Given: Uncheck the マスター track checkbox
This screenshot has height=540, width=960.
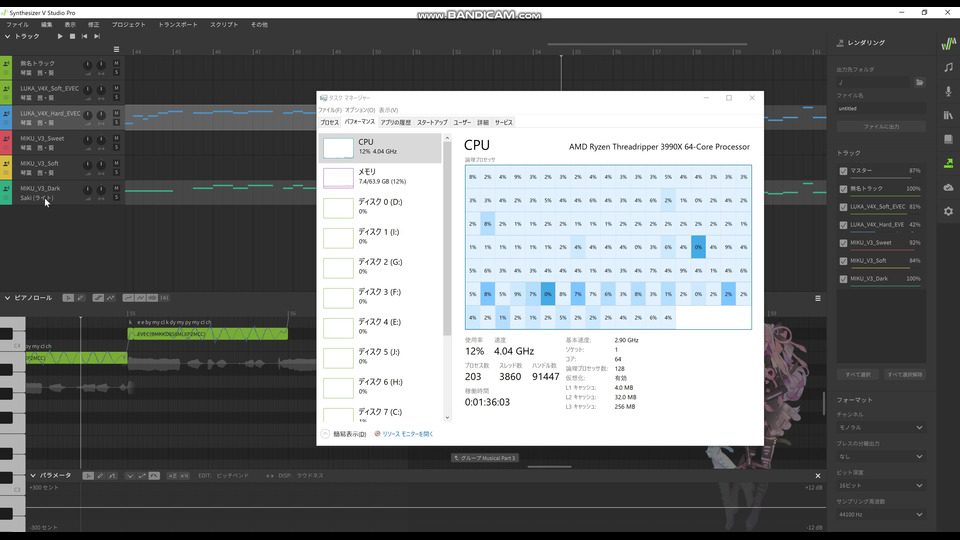Looking at the screenshot, I should coord(844,171).
